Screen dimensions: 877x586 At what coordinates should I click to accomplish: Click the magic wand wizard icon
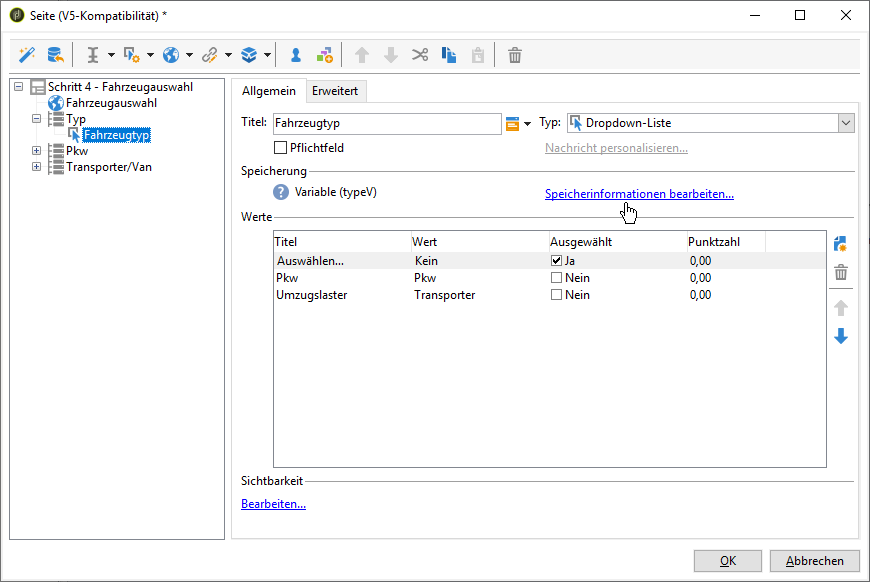point(28,55)
